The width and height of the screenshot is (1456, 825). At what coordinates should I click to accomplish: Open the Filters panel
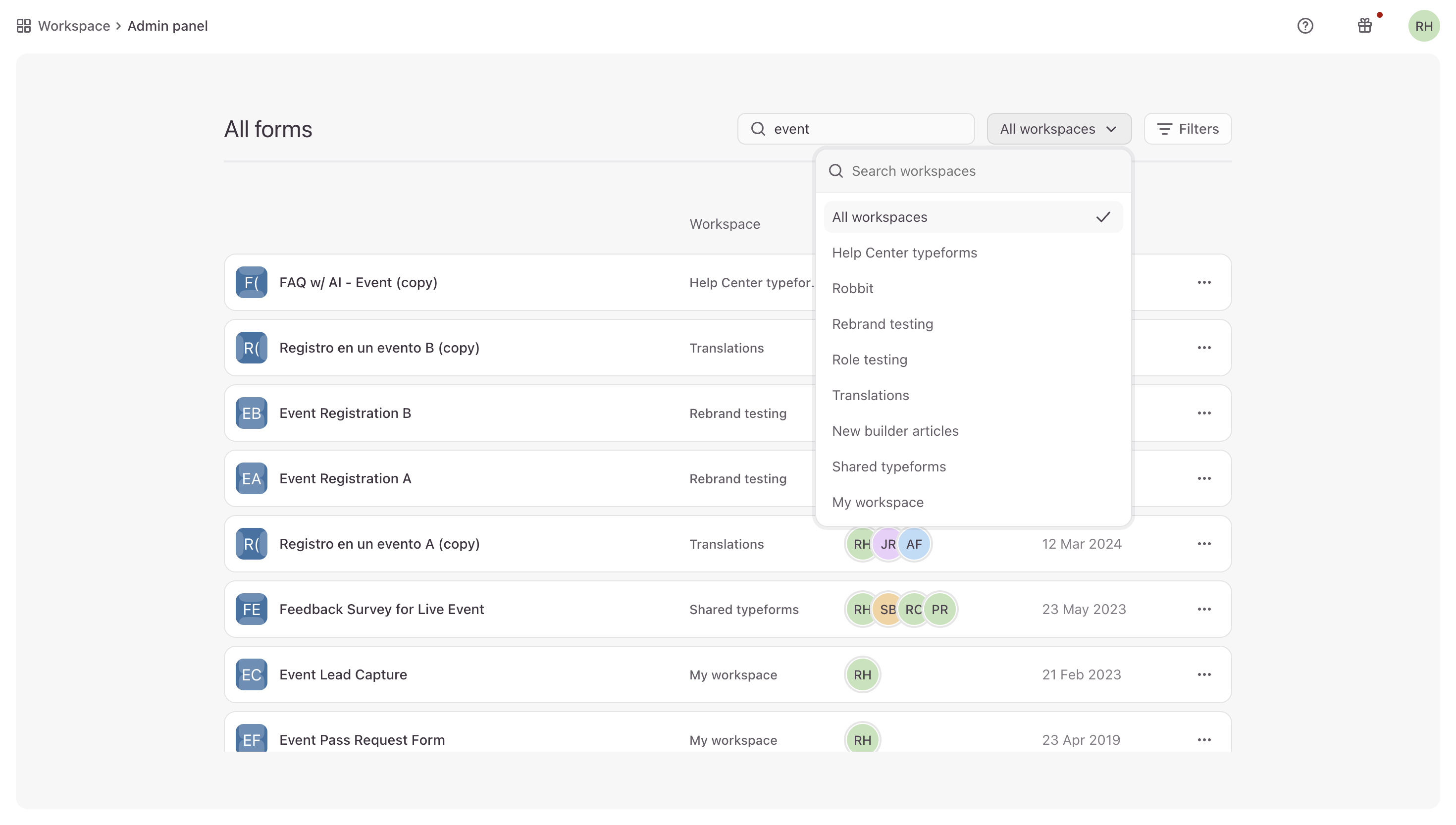click(1188, 129)
